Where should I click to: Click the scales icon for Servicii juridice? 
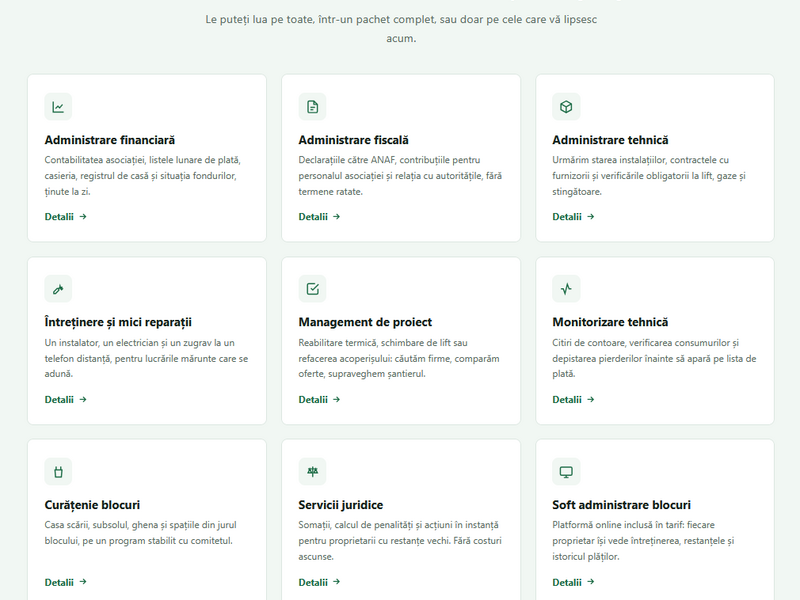tap(312, 471)
